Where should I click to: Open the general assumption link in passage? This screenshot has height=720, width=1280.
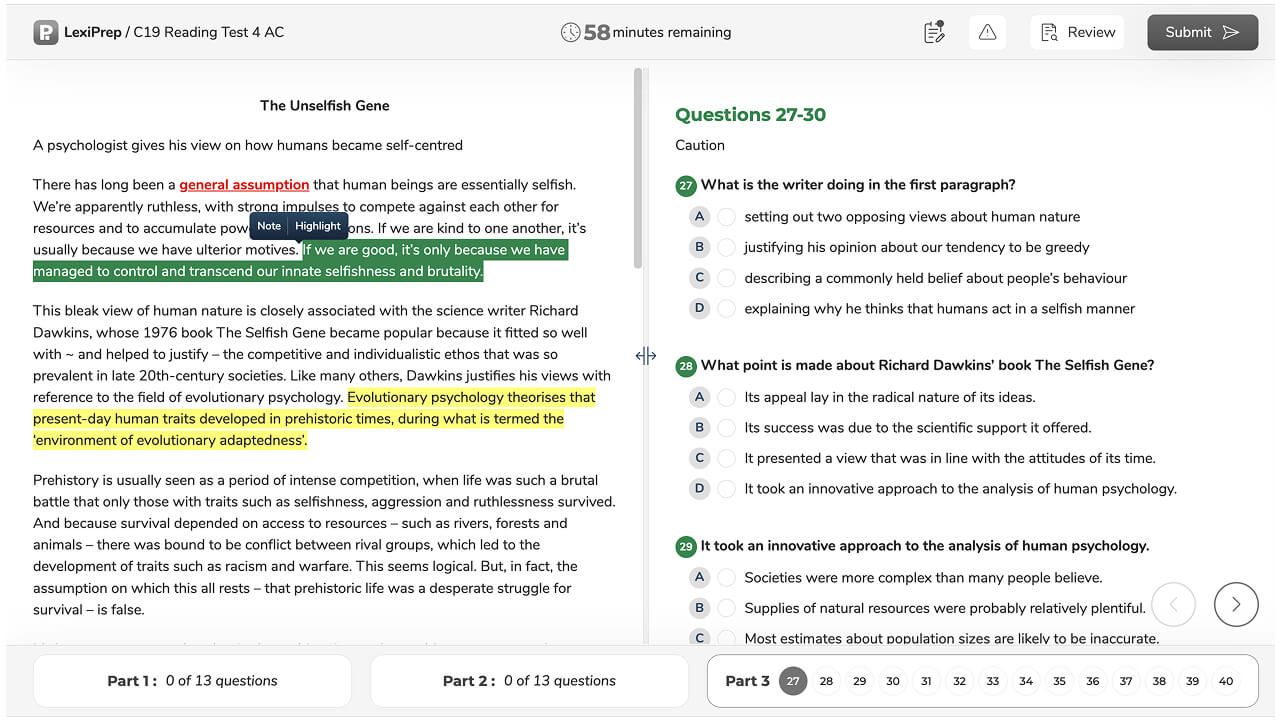[x=244, y=184]
